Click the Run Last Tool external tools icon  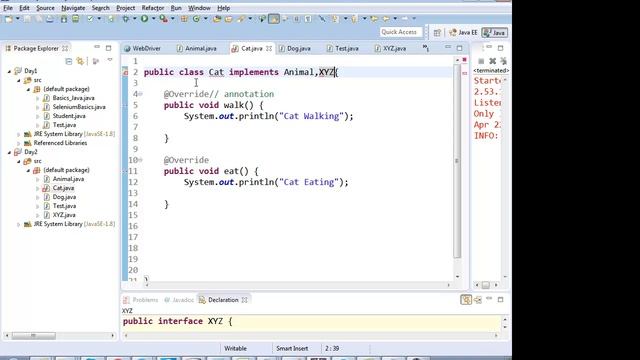[163, 19]
